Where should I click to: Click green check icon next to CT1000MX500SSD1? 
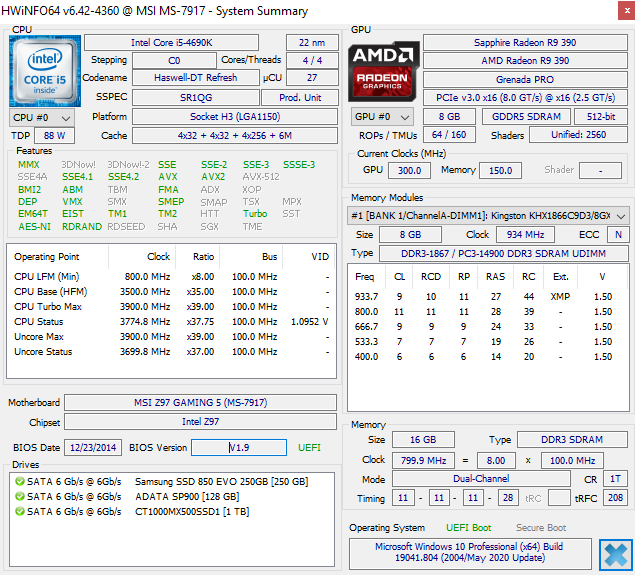19,511
